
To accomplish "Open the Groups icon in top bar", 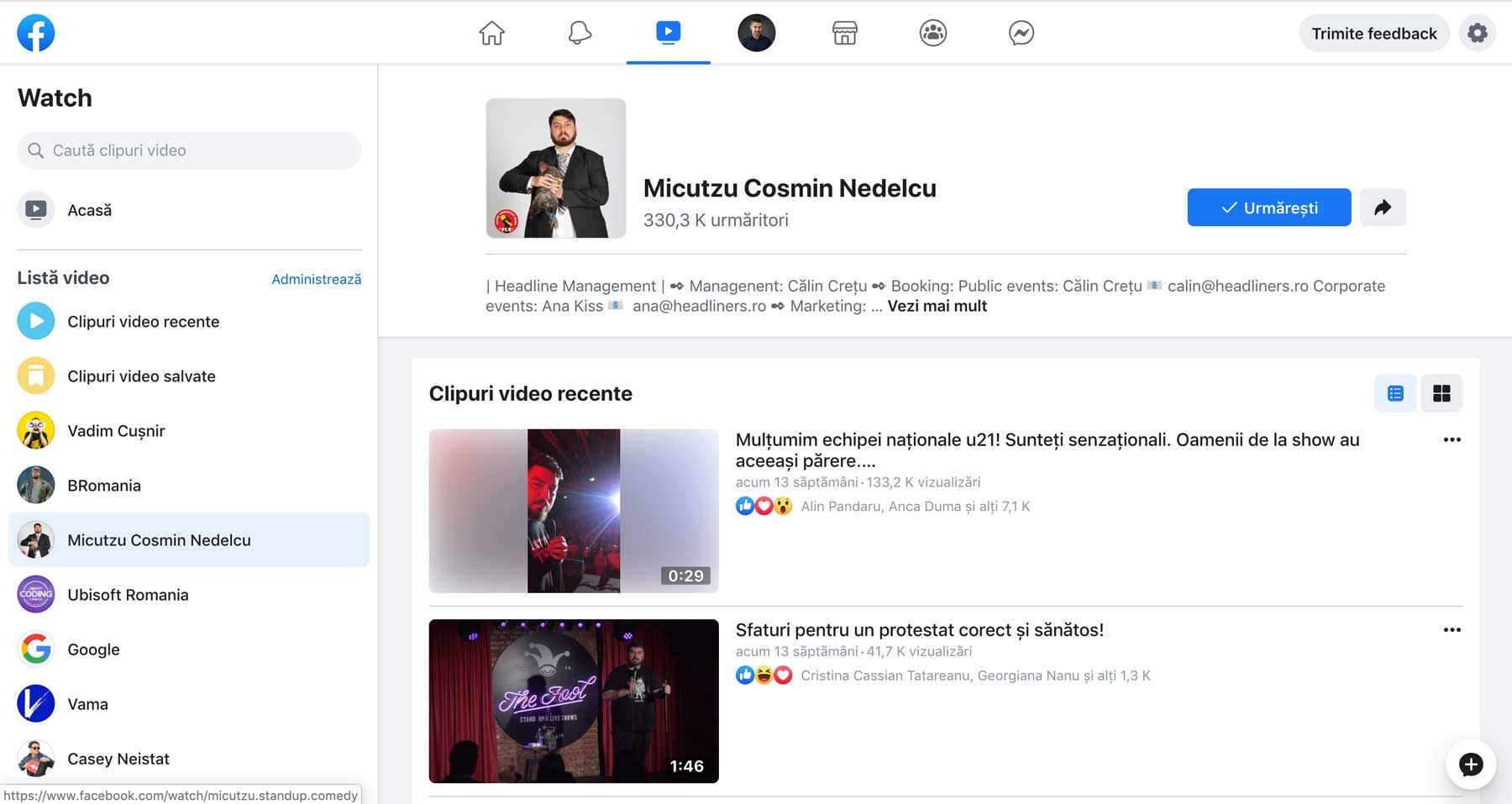I will 932,34.
